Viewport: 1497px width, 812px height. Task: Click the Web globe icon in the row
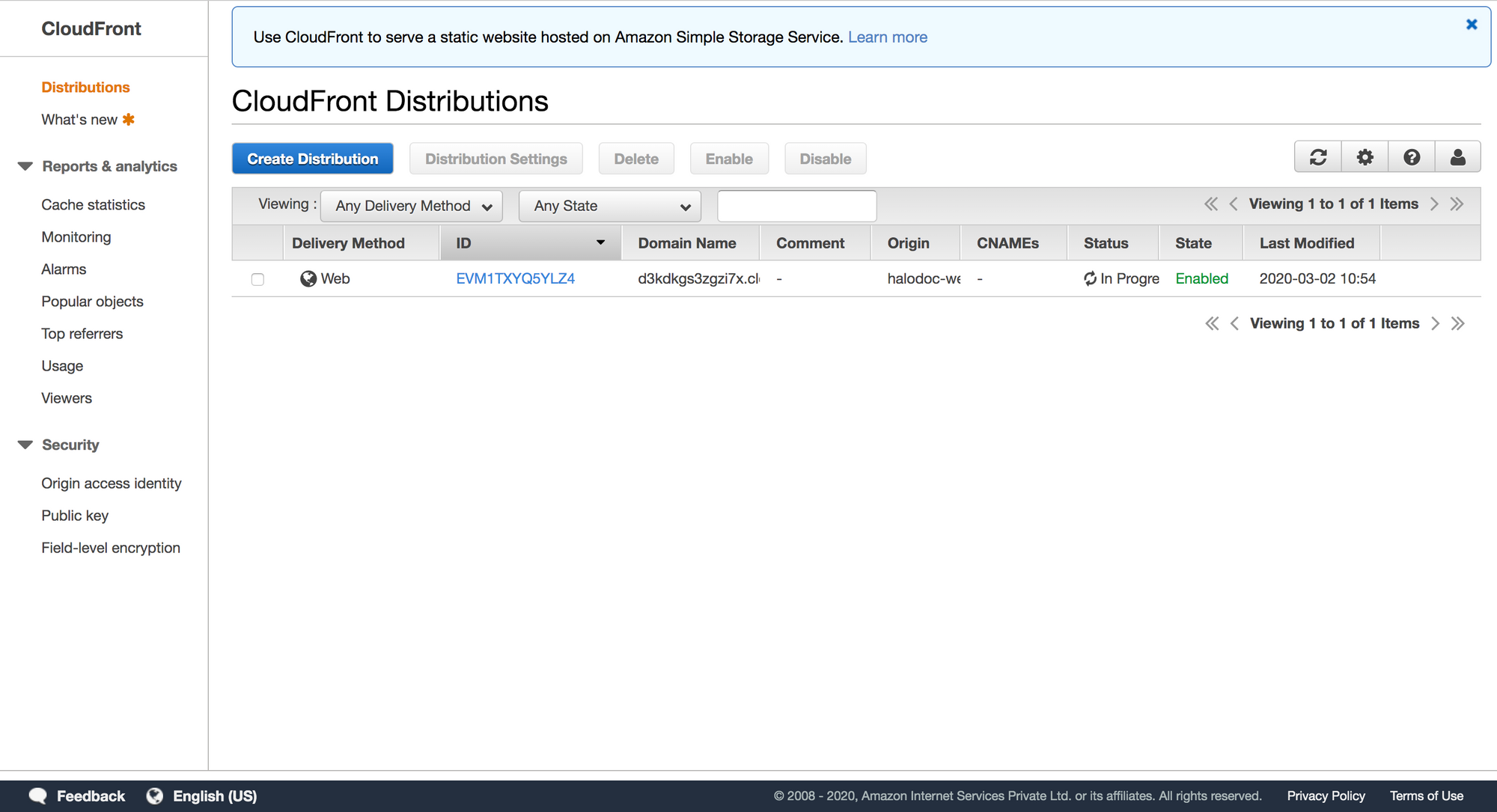coord(308,279)
